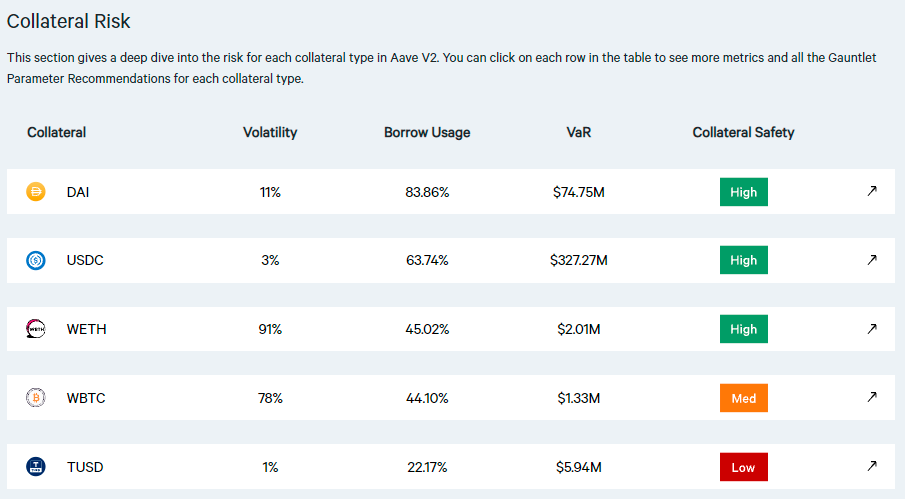The height and width of the screenshot is (499, 905).
Task: Click the Low safety badge for TUSD
Action: [743, 467]
